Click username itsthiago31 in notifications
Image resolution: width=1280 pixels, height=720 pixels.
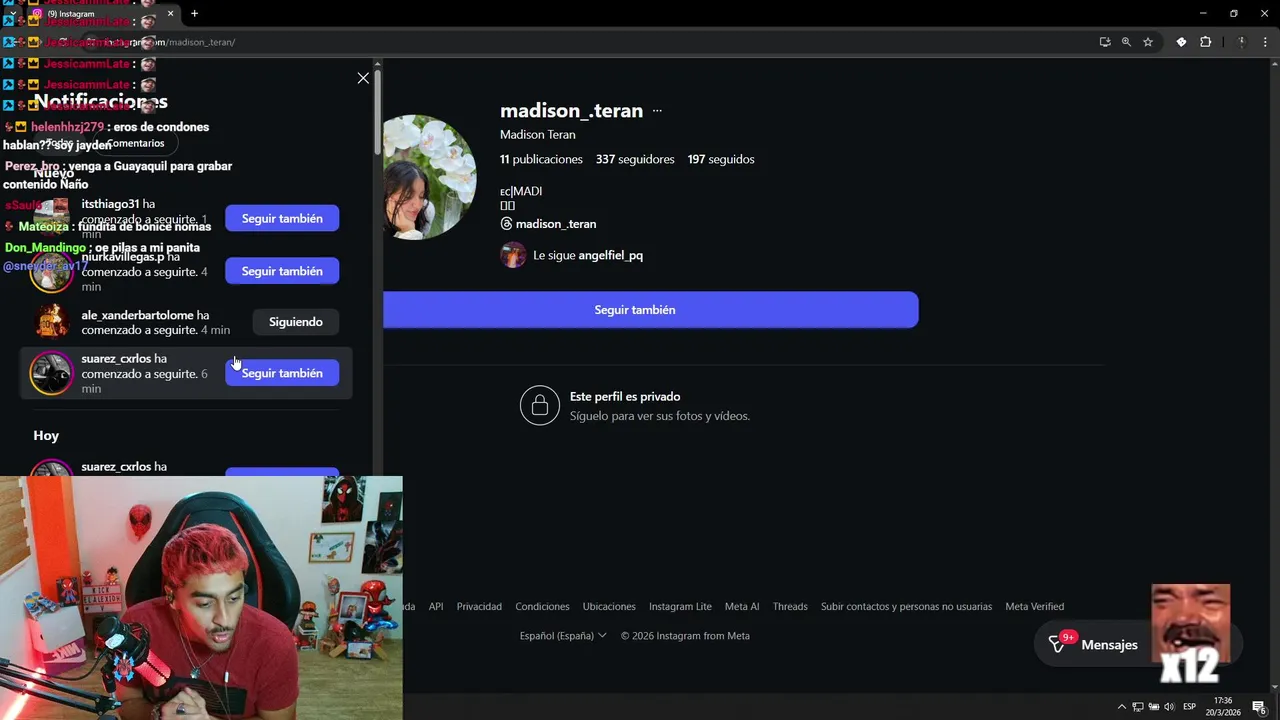click(110, 204)
